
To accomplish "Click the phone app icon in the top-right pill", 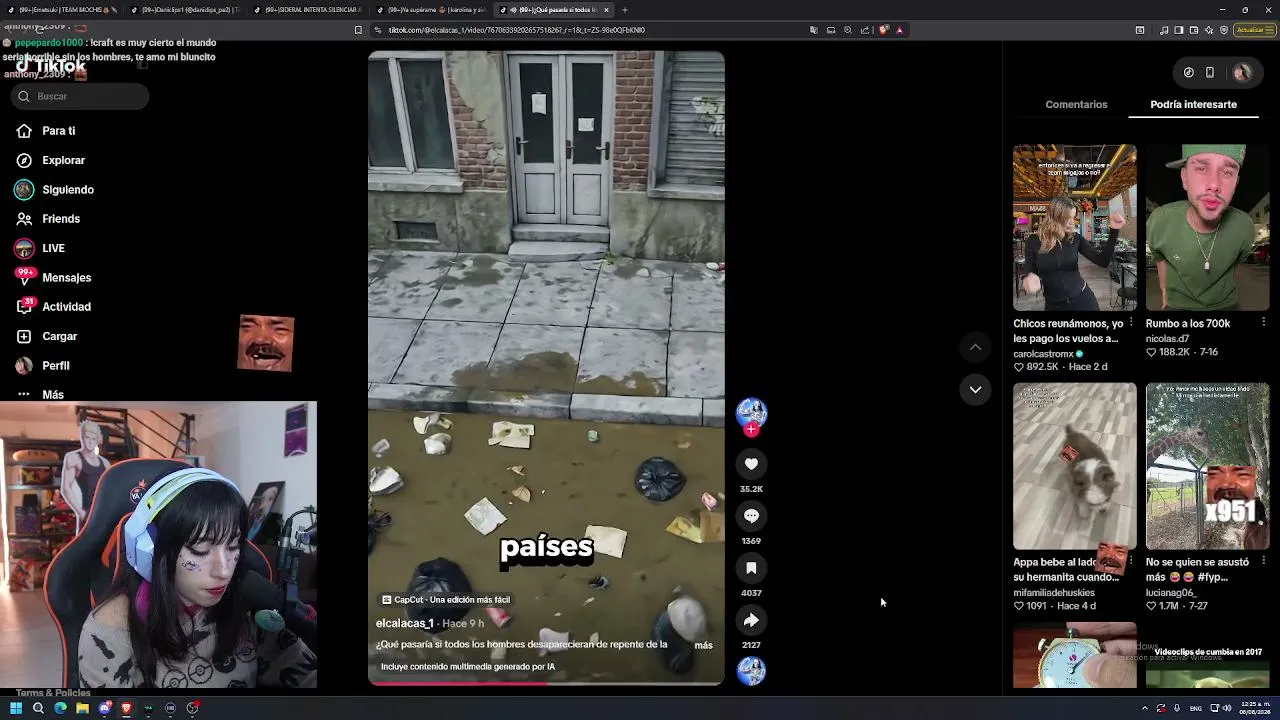I will point(1210,72).
